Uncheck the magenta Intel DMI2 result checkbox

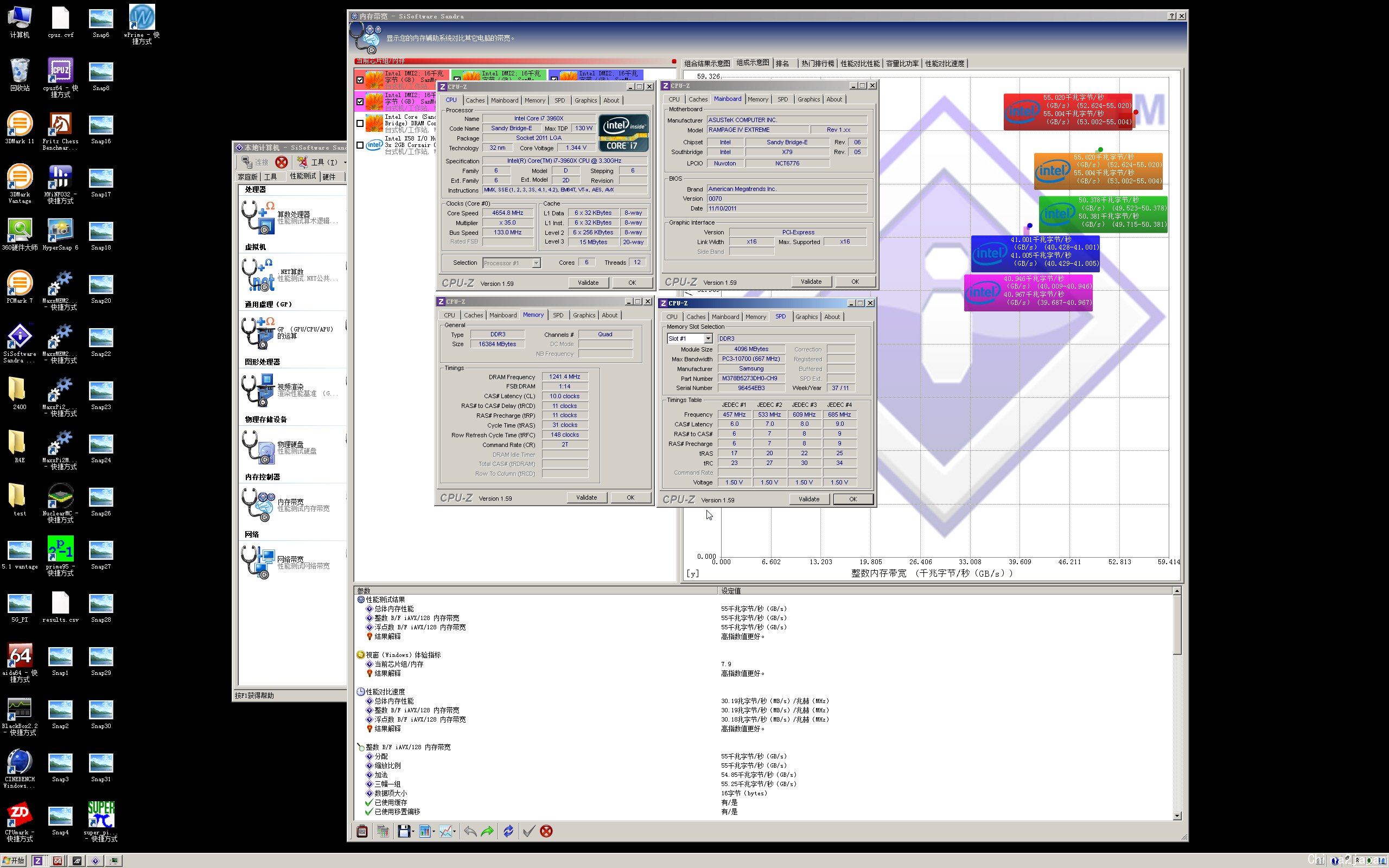click(360, 101)
